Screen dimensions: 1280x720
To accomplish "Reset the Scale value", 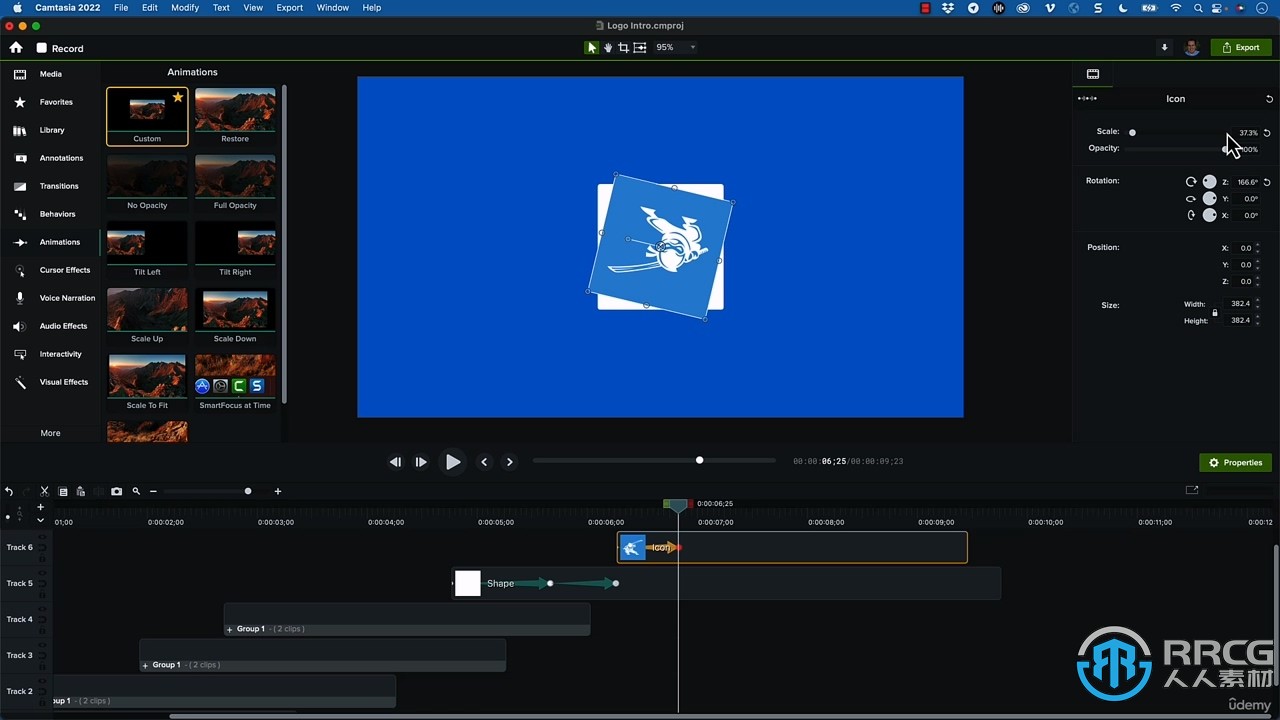I will pos(1268,132).
